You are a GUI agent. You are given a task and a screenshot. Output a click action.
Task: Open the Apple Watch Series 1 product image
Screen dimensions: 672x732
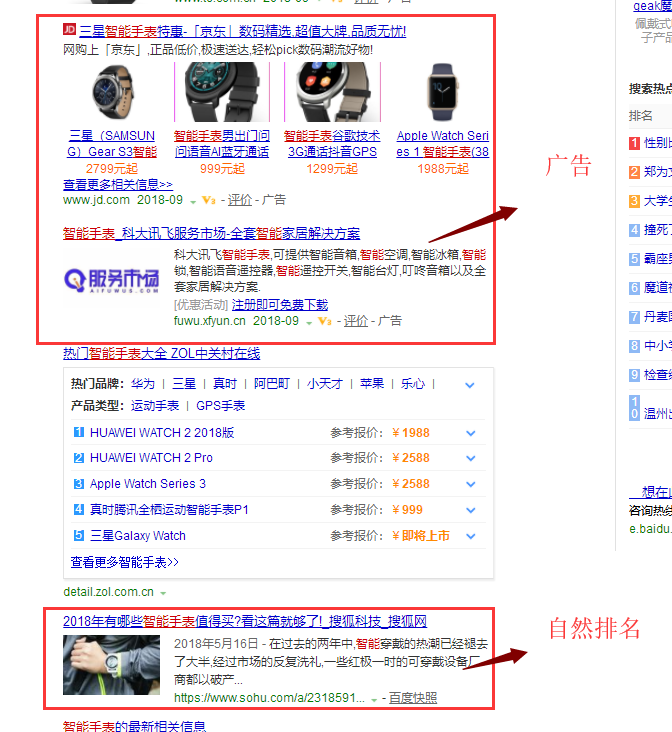441,94
